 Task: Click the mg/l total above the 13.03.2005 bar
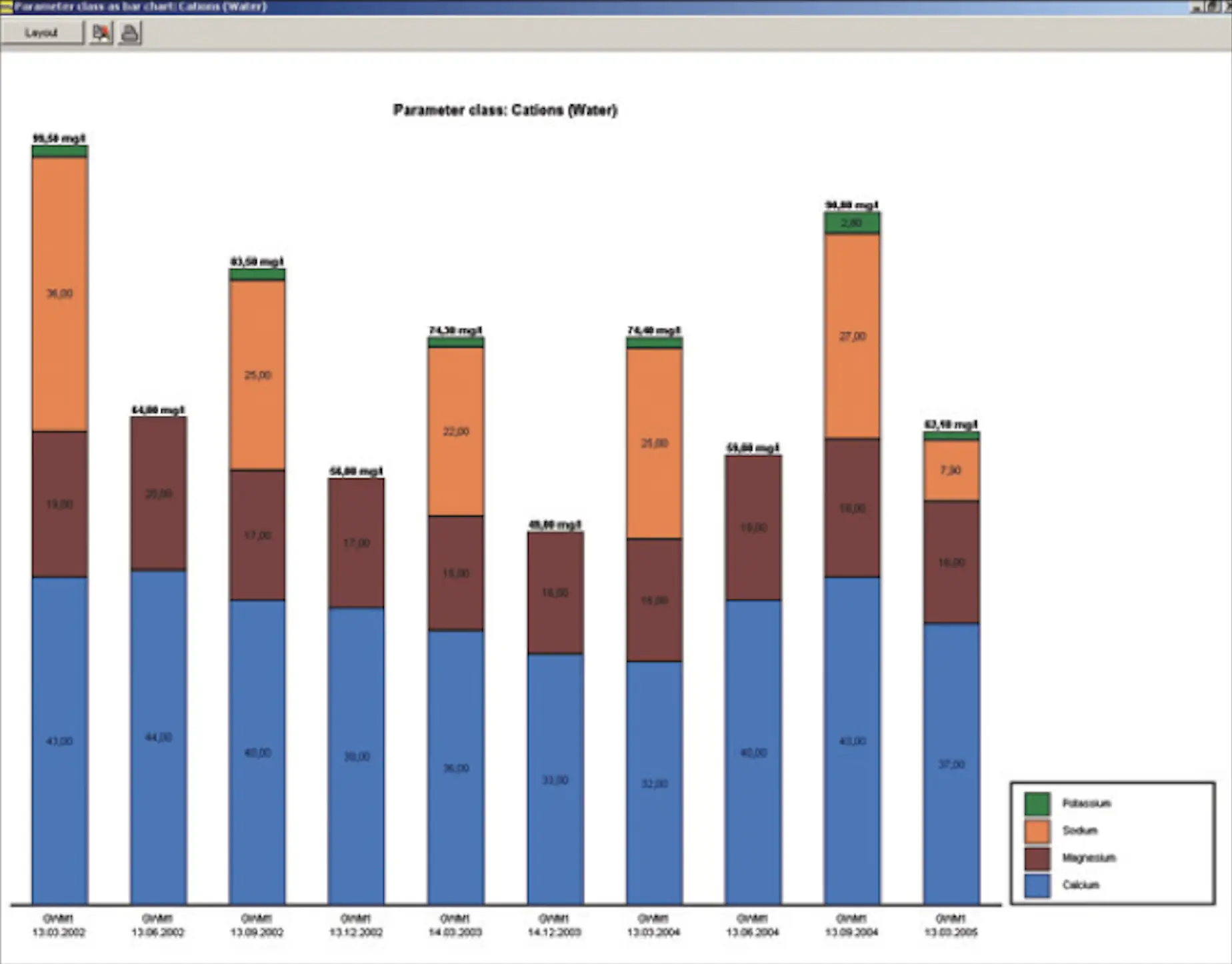(x=951, y=425)
